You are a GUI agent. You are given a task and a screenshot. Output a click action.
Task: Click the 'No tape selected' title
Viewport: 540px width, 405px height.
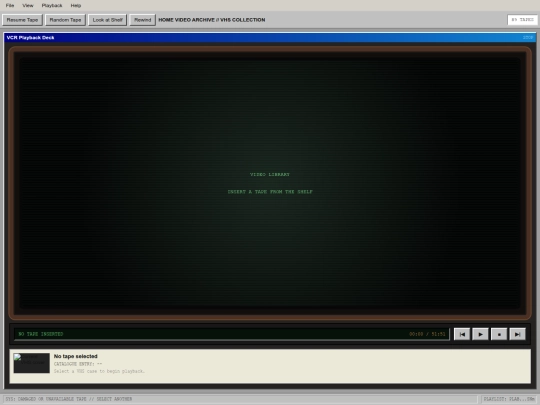point(76,356)
